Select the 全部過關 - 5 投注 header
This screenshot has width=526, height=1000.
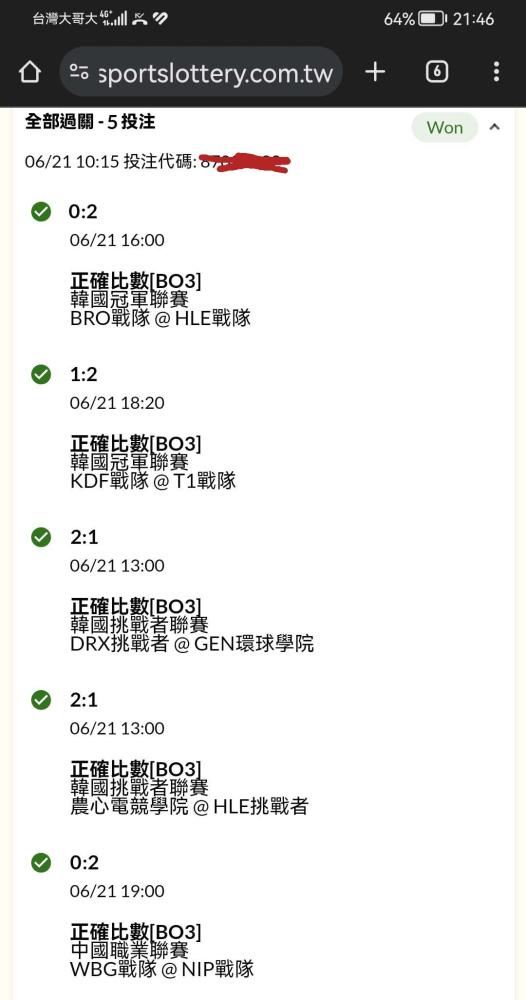click(90, 122)
